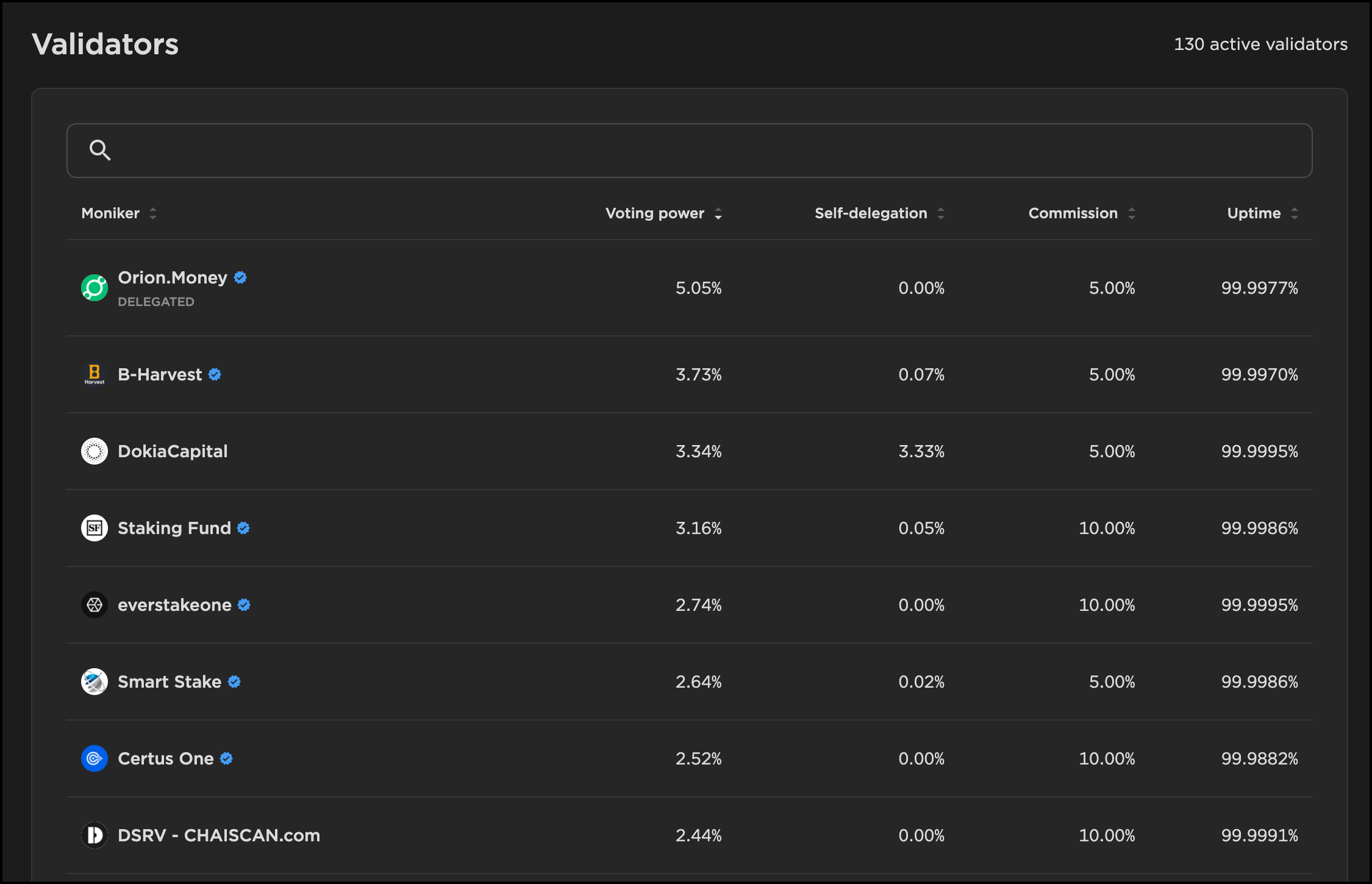Click the B-Harvest validator logo
The height and width of the screenshot is (884, 1372).
coord(95,374)
